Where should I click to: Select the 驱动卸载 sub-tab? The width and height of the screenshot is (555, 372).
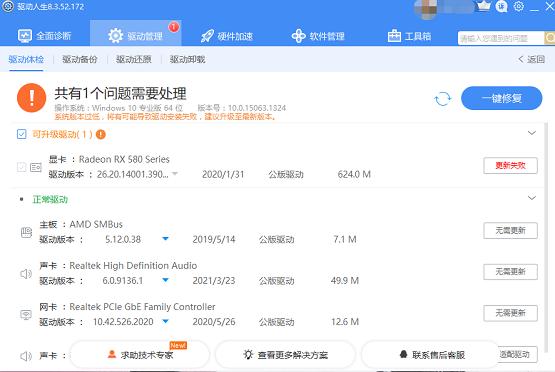(x=188, y=59)
